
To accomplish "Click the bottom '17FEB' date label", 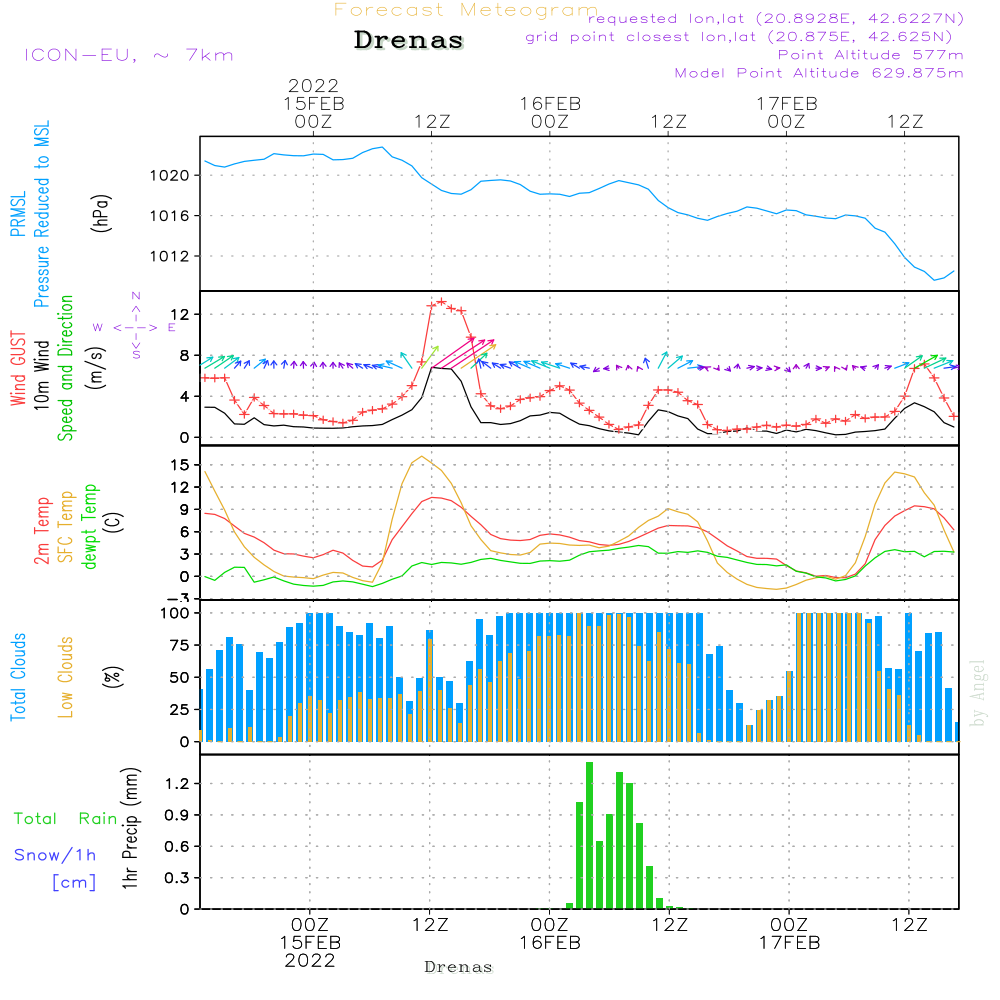I will click(790, 943).
